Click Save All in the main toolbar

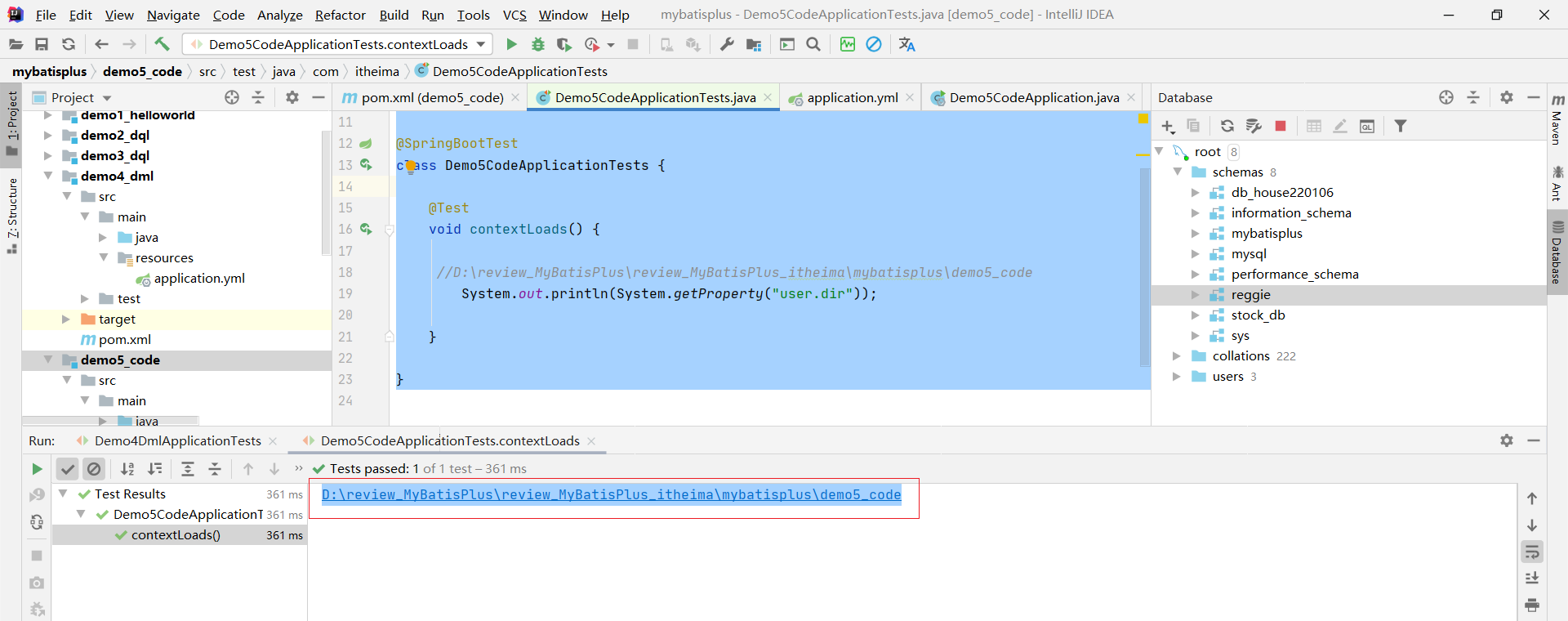[x=42, y=44]
